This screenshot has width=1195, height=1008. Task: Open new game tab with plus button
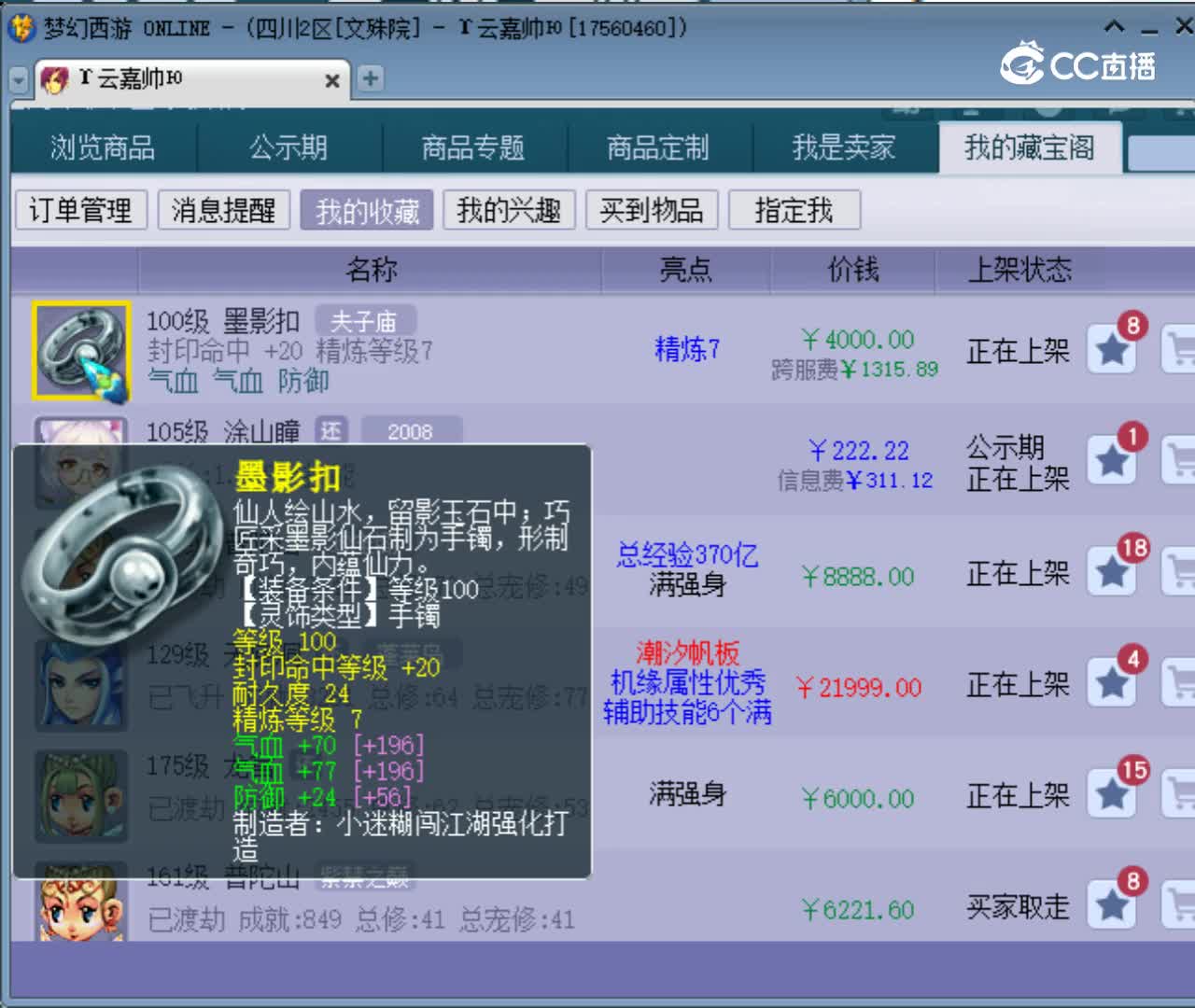point(371,78)
